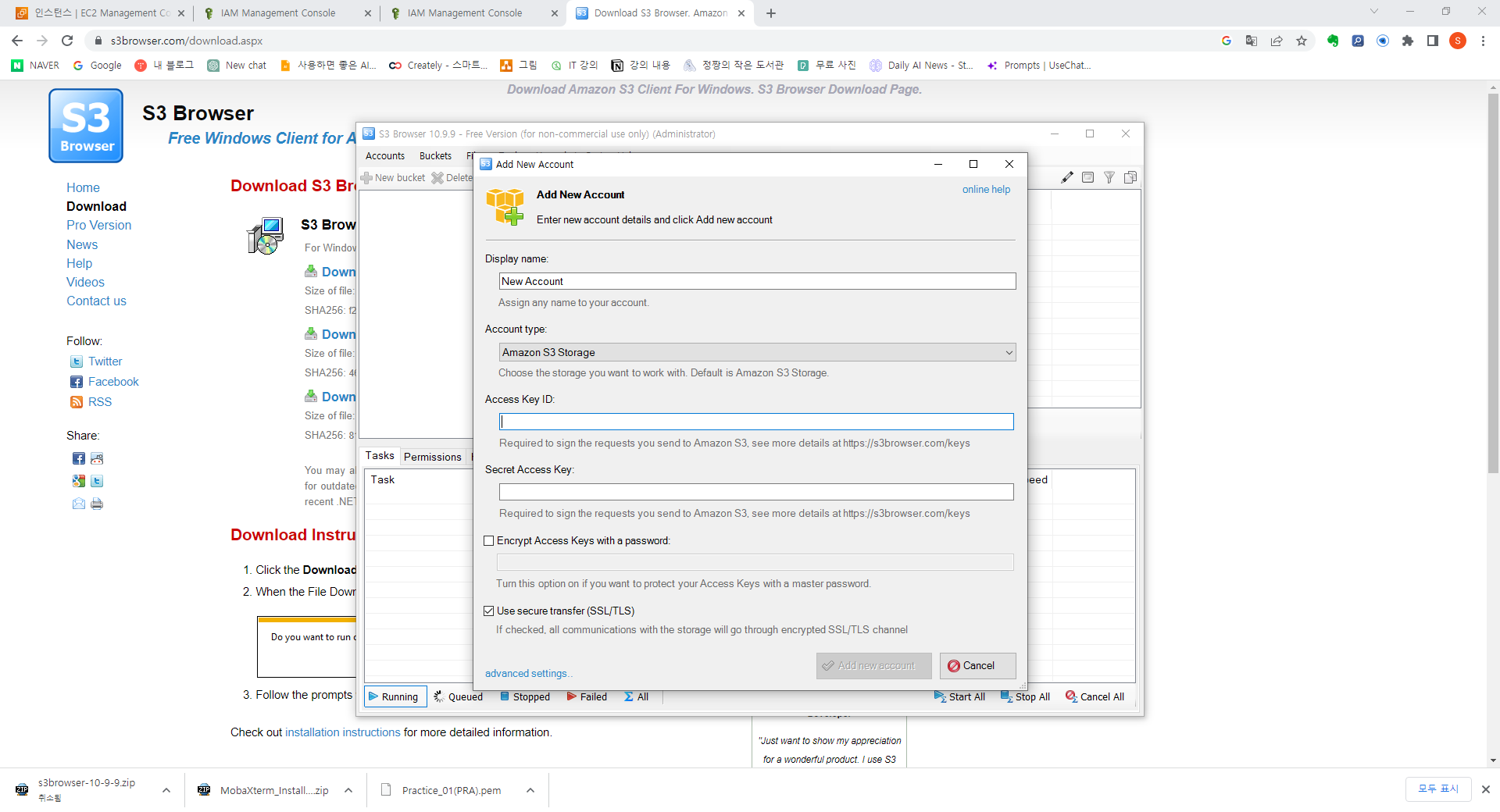Open Chrome three-dot menu
The height and width of the screenshot is (812, 1500).
pyautogui.click(x=1483, y=41)
